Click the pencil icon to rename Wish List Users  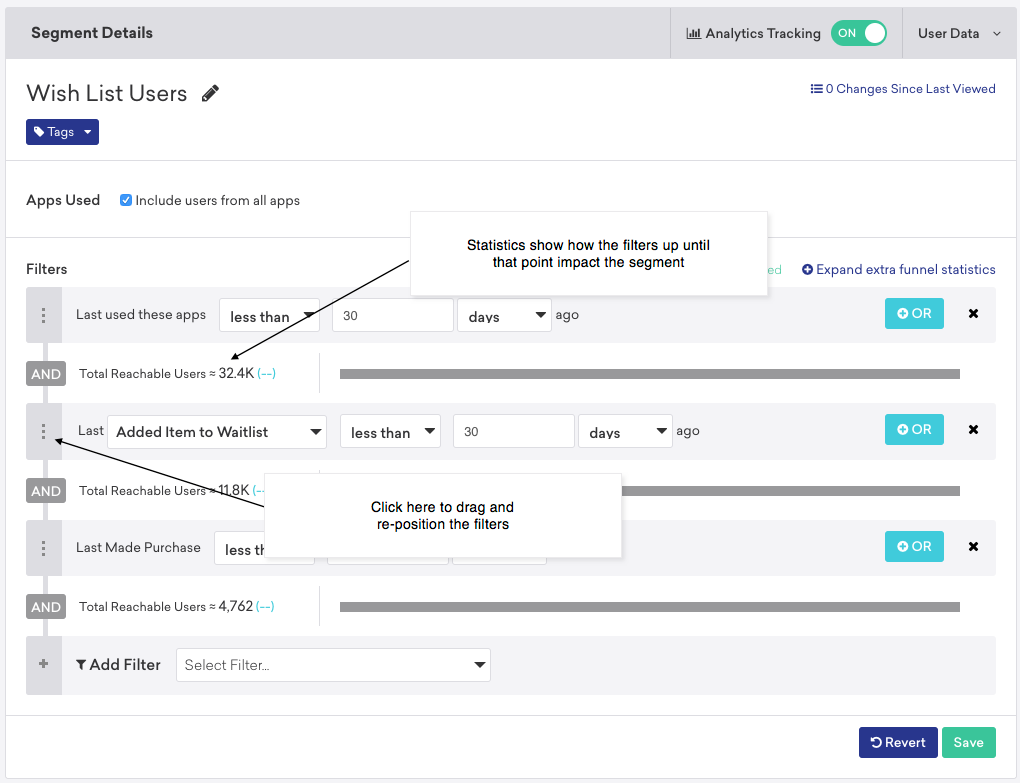210,92
